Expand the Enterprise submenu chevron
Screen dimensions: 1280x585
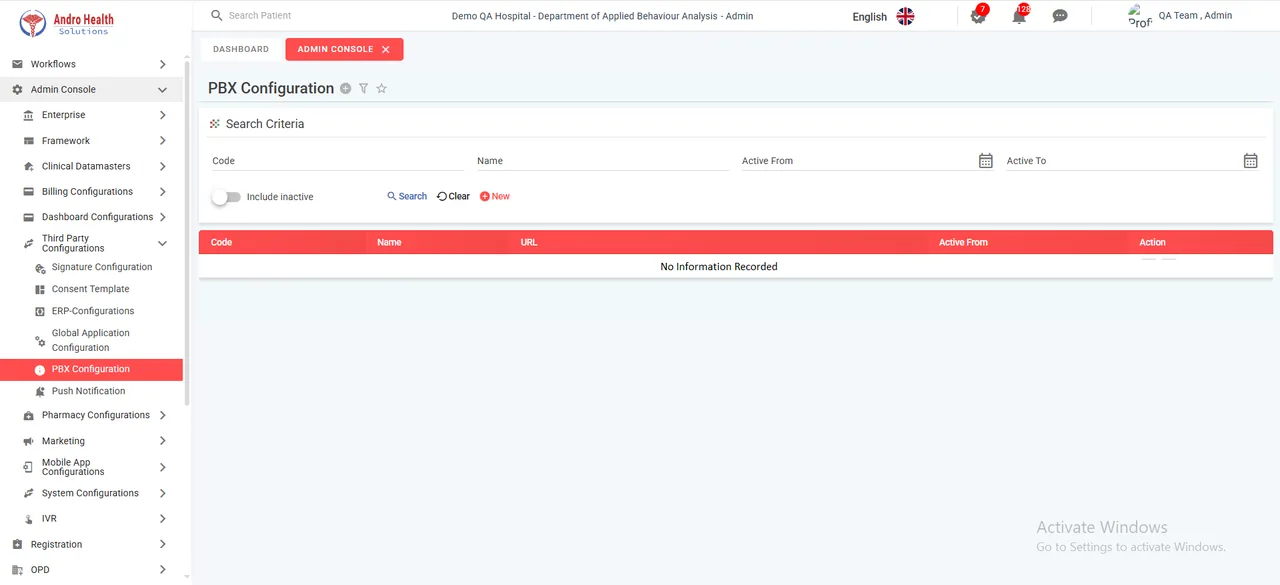point(163,115)
